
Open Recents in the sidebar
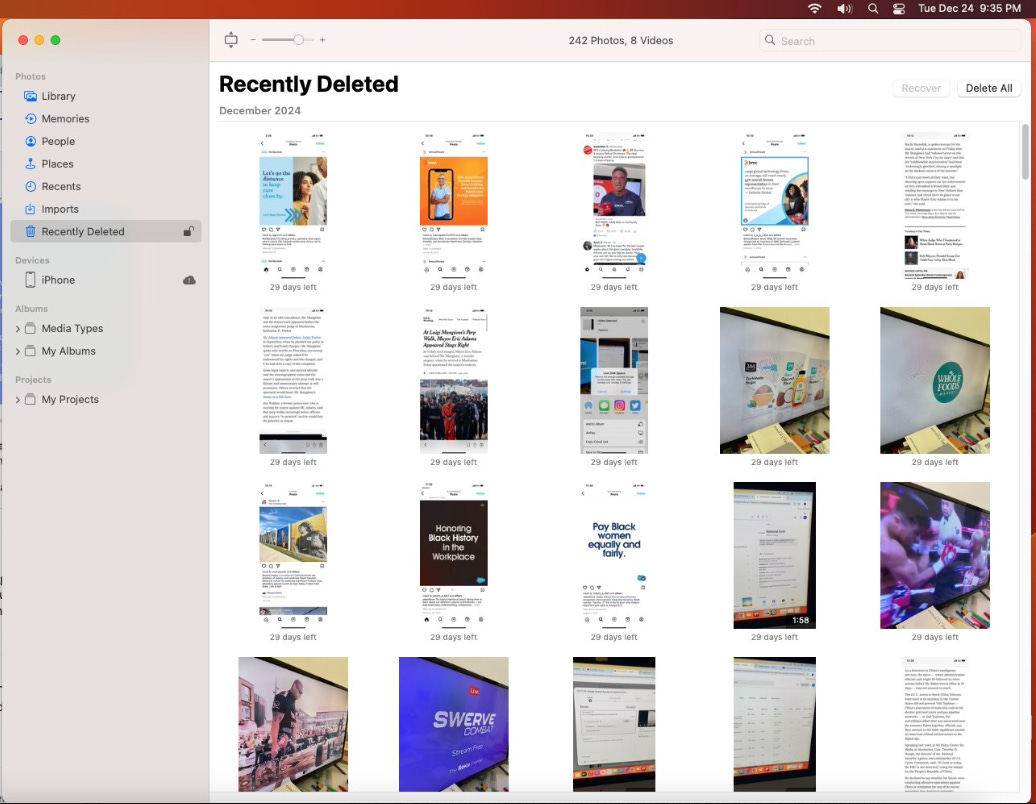[106, 186]
